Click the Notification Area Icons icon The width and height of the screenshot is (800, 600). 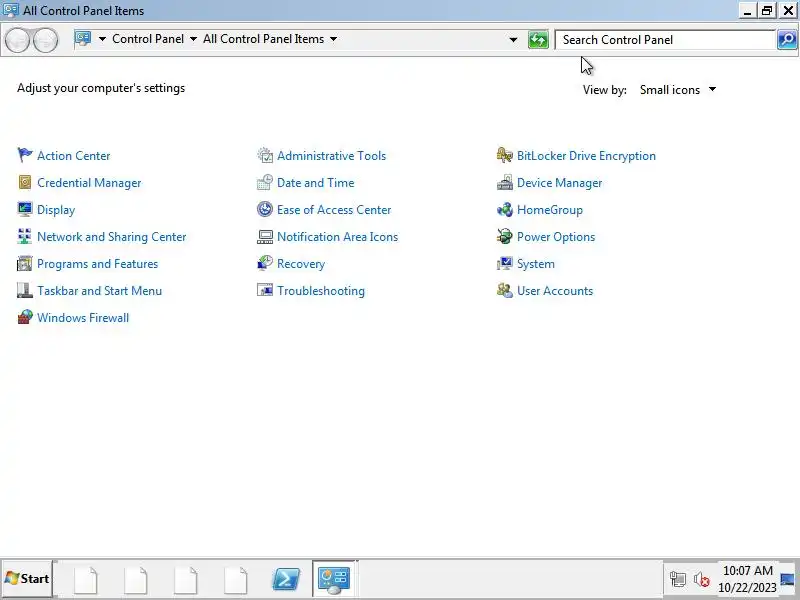(265, 236)
